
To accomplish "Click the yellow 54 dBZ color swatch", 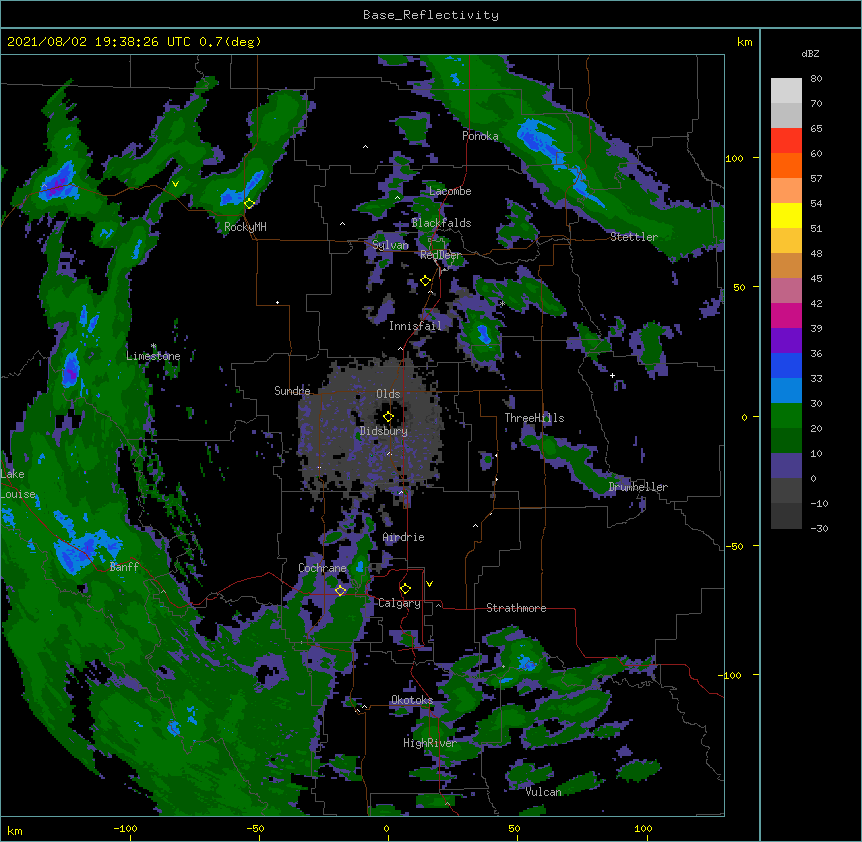I will (x=786, y=215).
